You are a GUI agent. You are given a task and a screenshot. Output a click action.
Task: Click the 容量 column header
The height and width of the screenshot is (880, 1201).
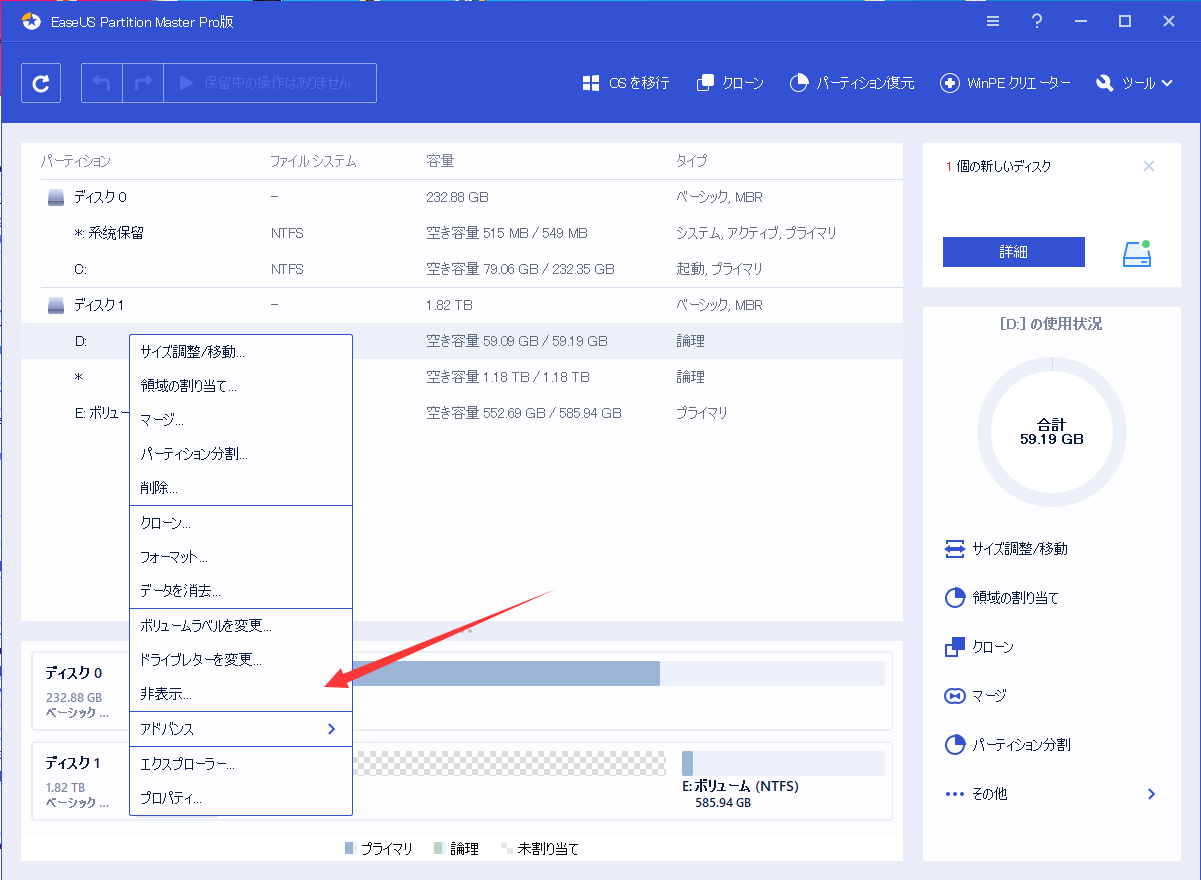point(440,161)
